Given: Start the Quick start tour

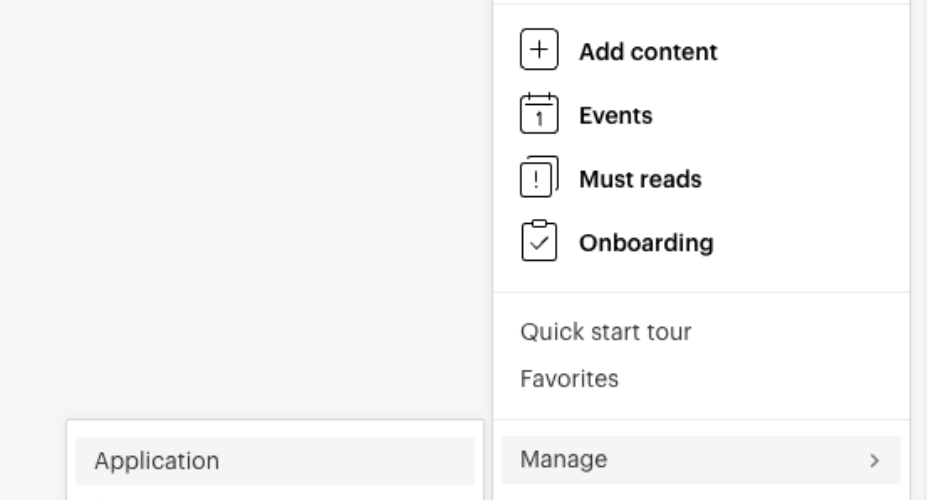Looking at the screenshot, I should click(x=605, y=332).
